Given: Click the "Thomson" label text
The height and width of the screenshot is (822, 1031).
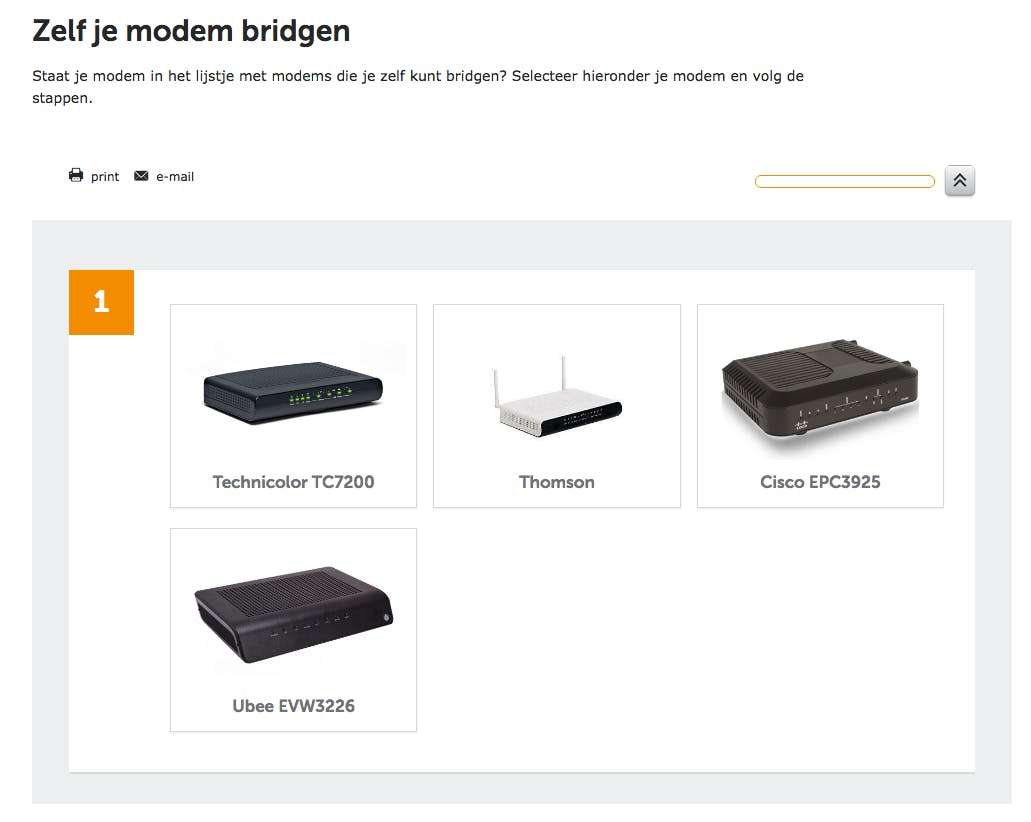Looking at the screenshot, I should coord(557,482).
